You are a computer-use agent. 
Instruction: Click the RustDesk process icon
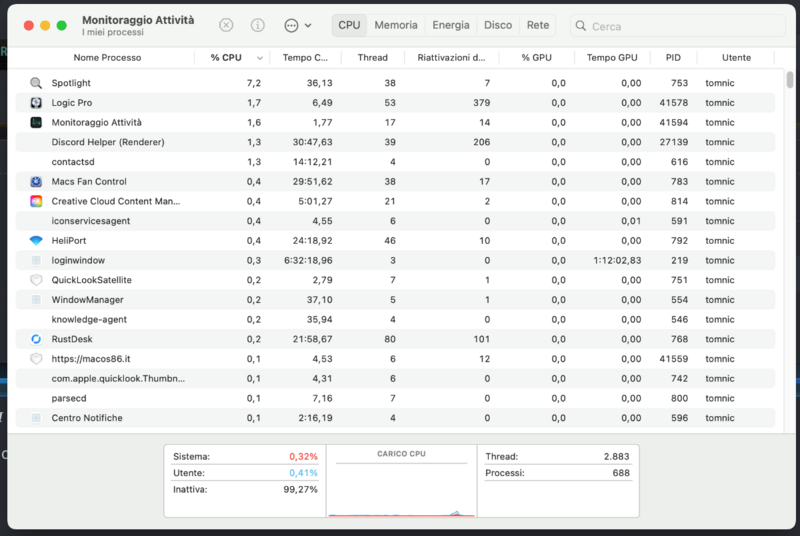pos(36,339)
